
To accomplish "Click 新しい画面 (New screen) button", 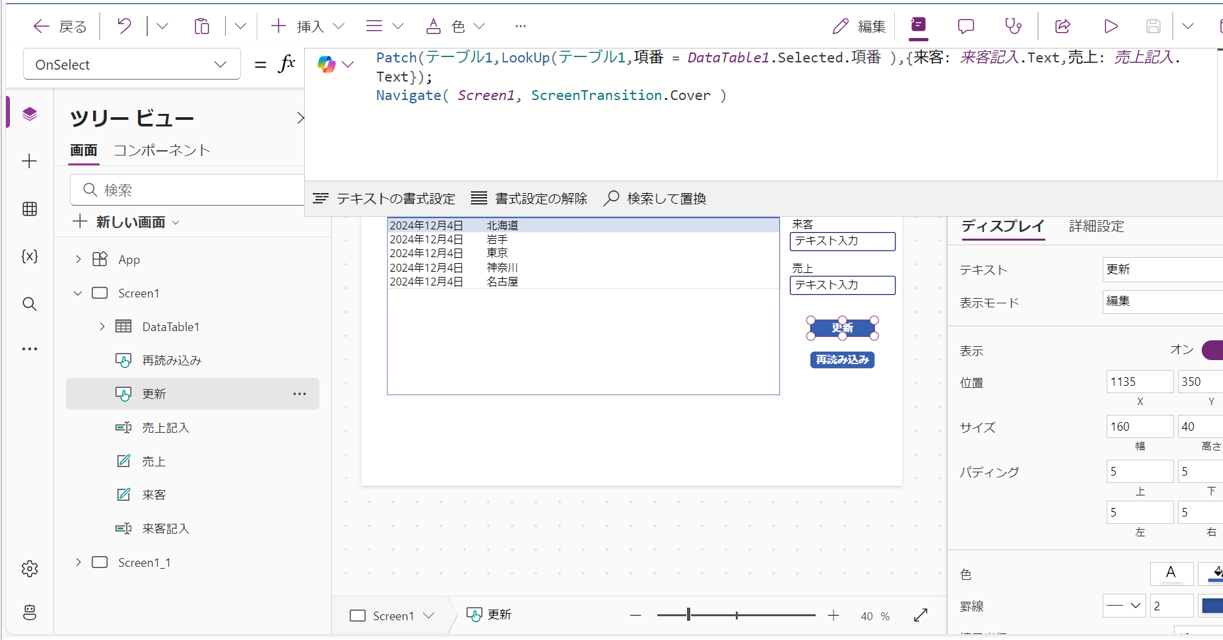I will pos(126,222).
